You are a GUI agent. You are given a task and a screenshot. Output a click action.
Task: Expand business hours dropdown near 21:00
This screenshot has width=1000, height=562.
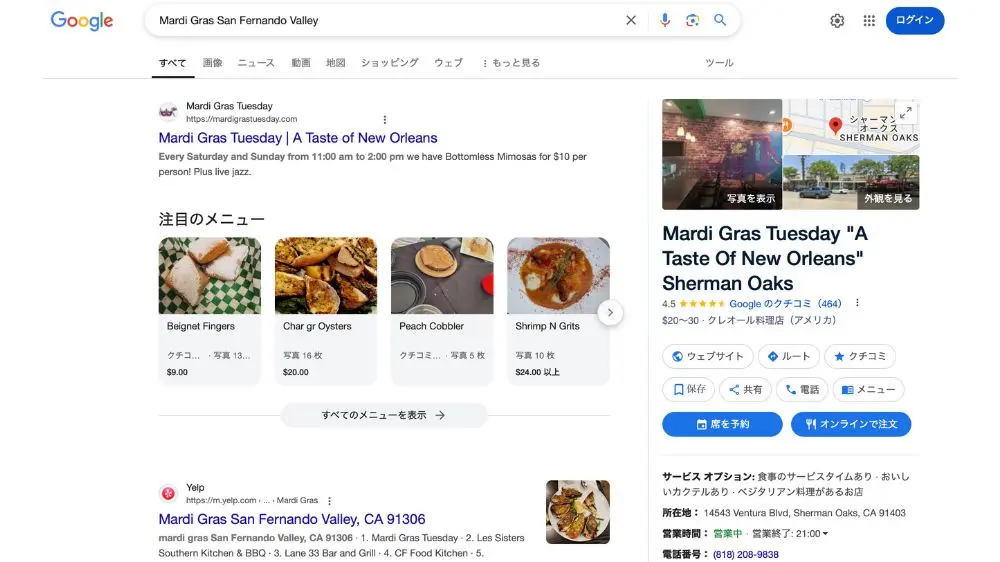coord(825,534)
